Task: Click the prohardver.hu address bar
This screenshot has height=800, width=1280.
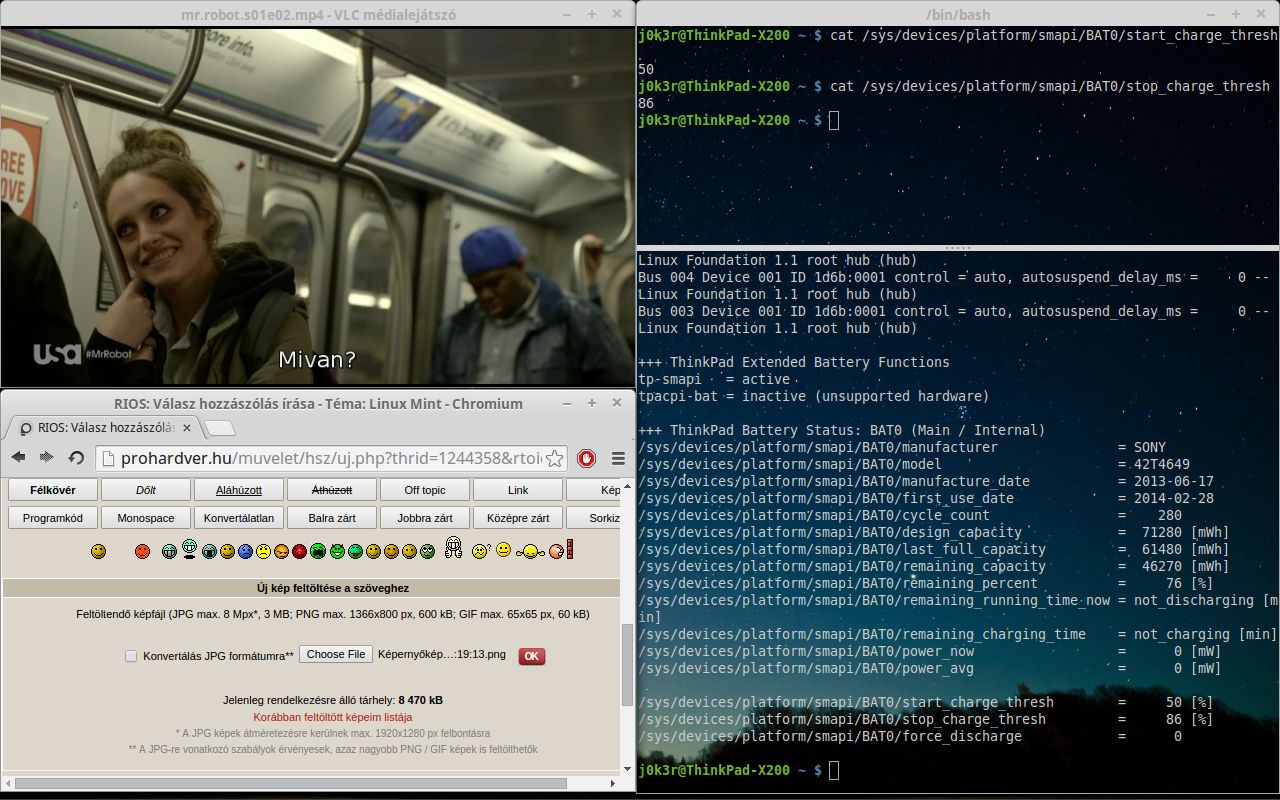Action: click(330, 458)
